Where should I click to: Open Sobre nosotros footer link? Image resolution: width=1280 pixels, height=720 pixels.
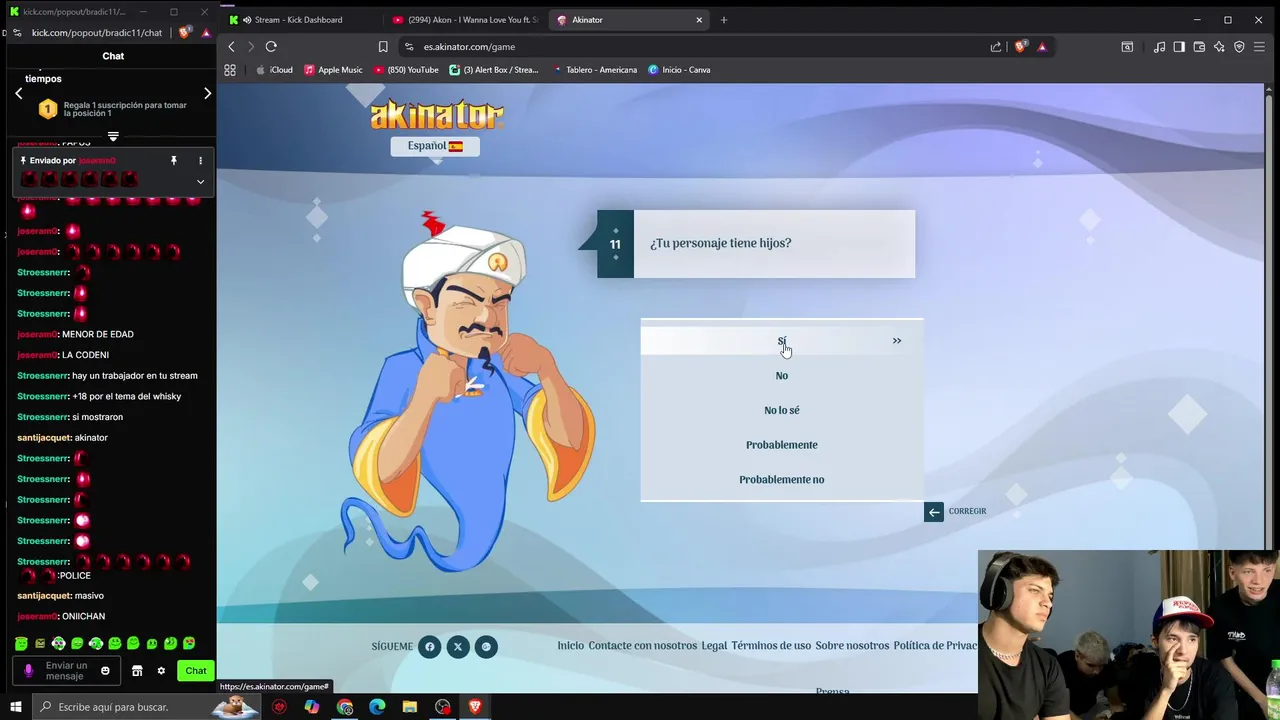[x=852, y=646]
